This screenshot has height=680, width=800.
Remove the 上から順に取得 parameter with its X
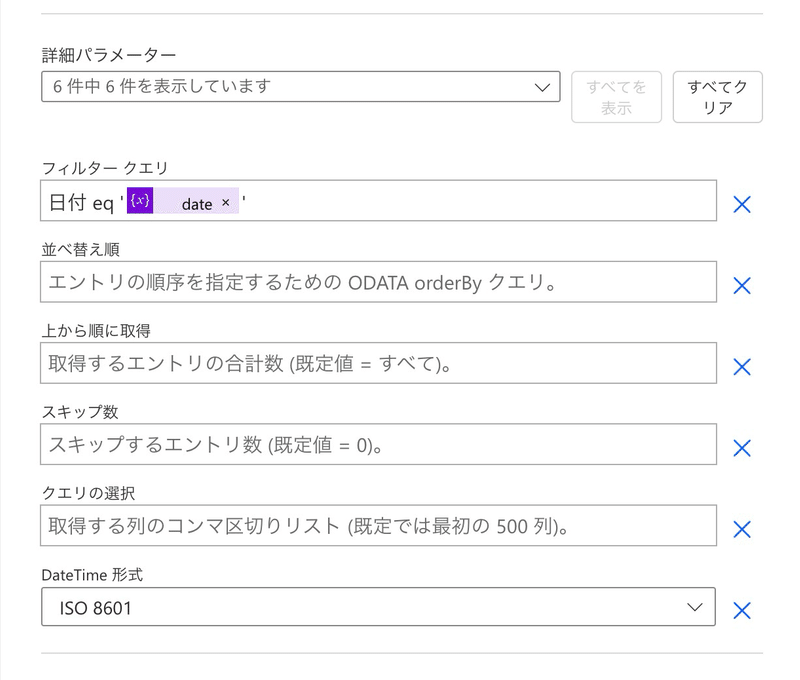click(x=741, y=366)
